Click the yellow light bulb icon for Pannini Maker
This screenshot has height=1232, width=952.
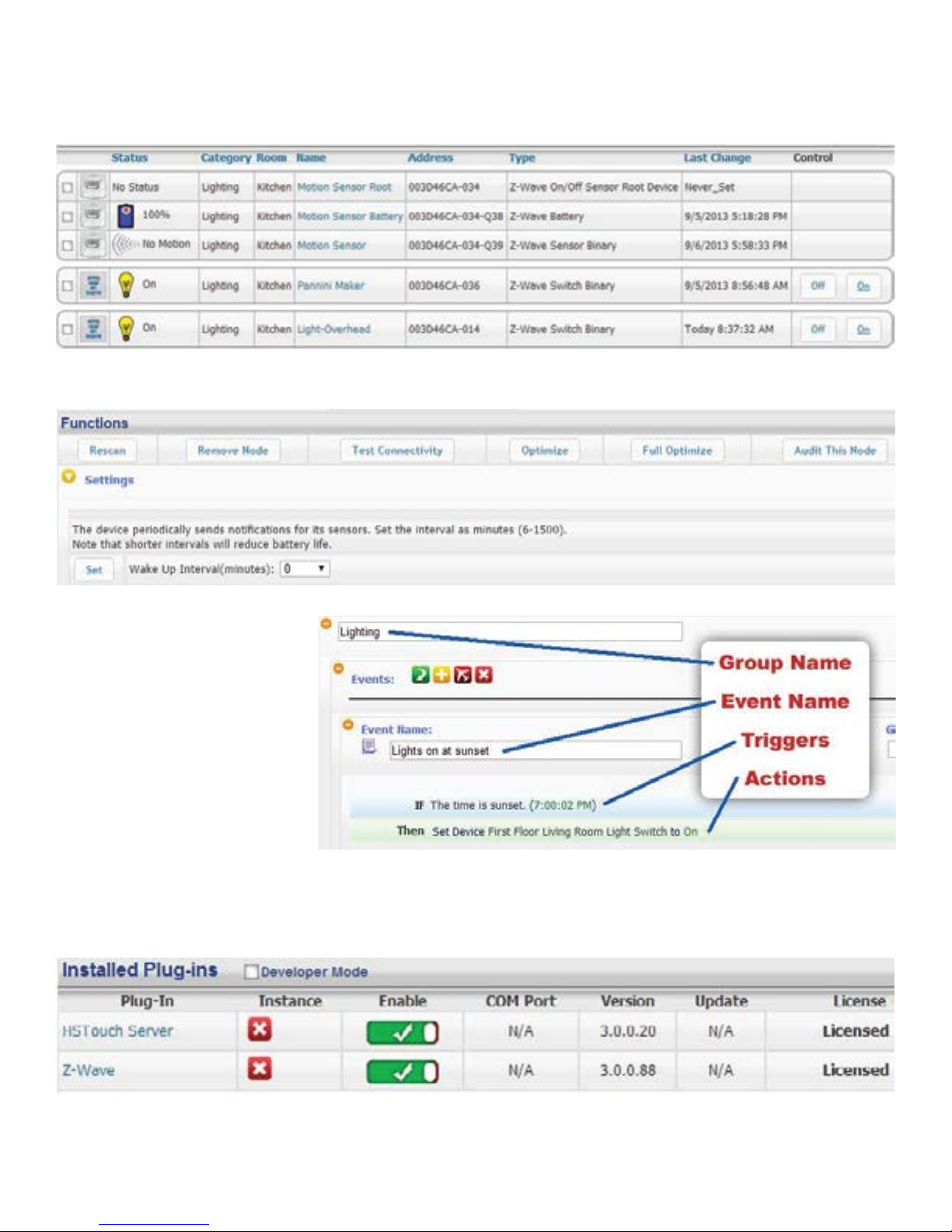[x=126, y=285]
